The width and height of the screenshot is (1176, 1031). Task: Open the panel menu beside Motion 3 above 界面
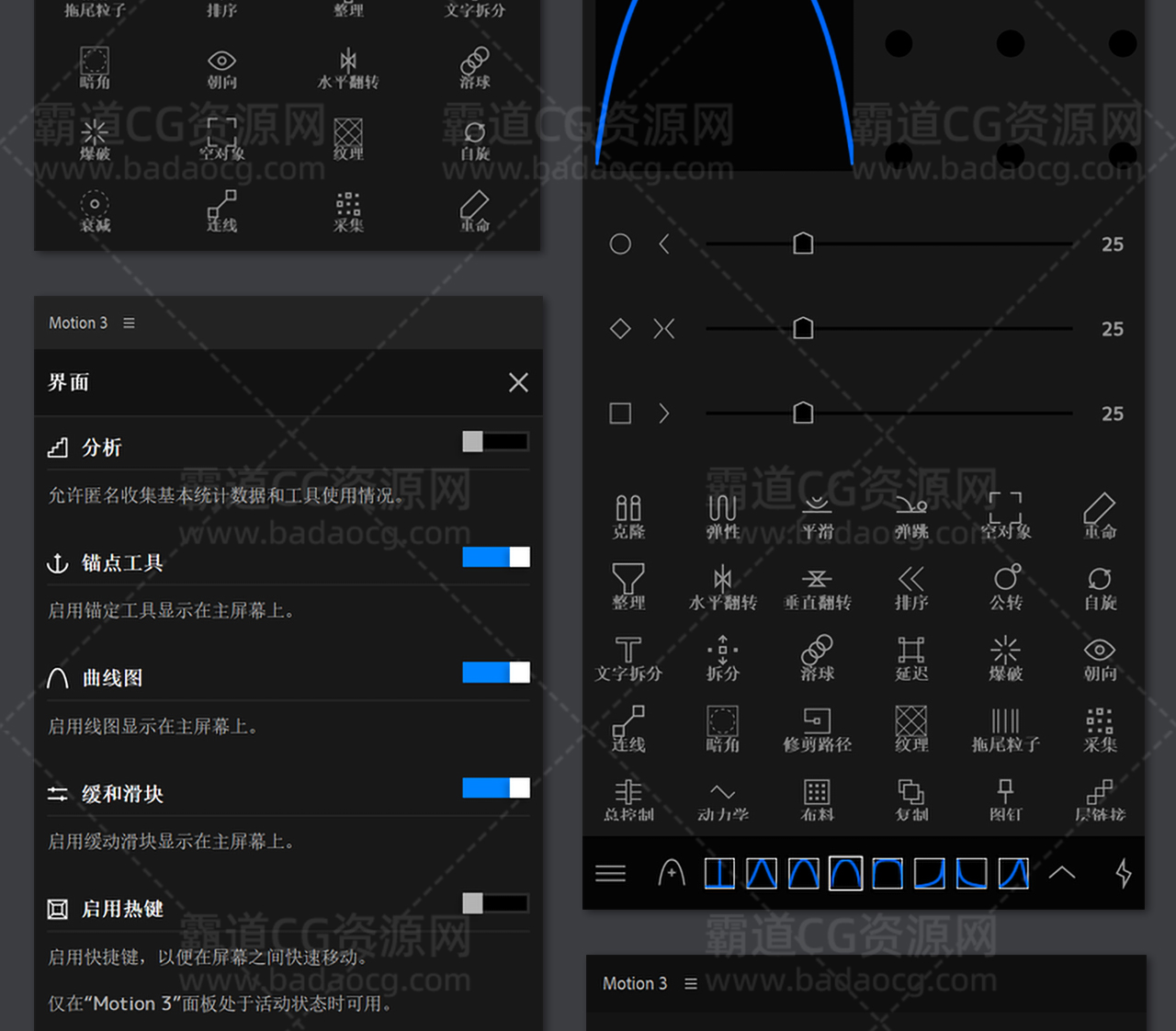pos(129,323)
